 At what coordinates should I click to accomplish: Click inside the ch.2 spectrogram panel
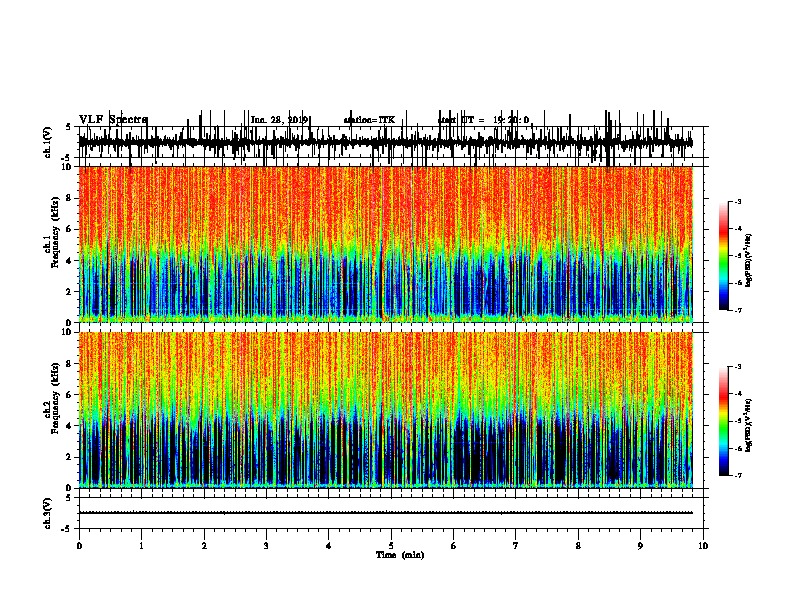click(386, 410)
